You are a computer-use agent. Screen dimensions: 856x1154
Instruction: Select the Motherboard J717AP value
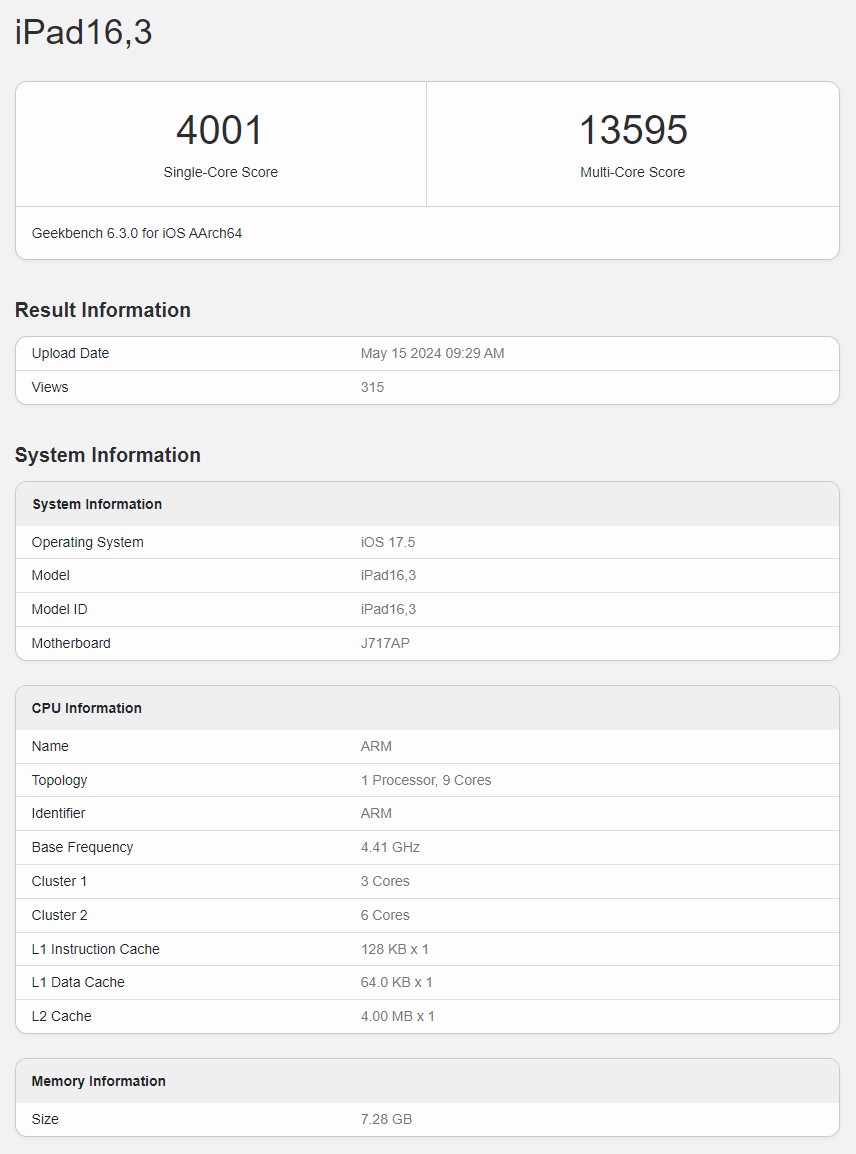click(389, 643)
